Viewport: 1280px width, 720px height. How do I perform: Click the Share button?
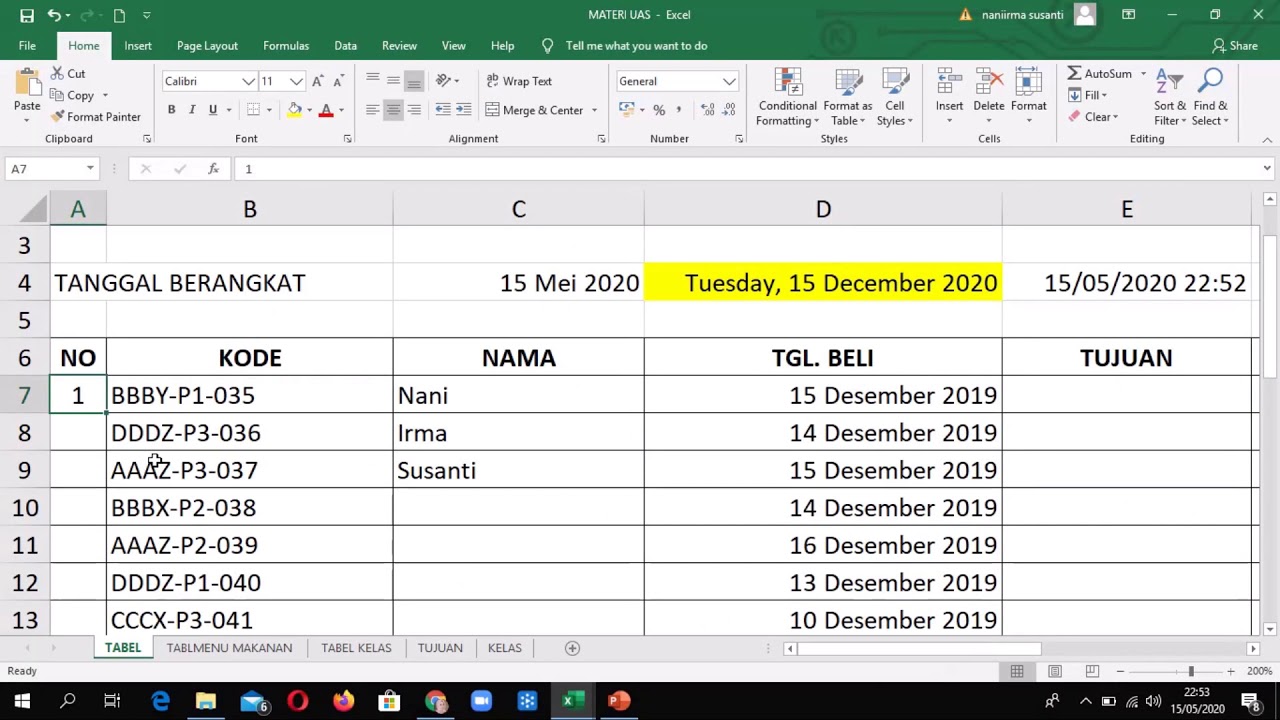[x=1234, y=46]
